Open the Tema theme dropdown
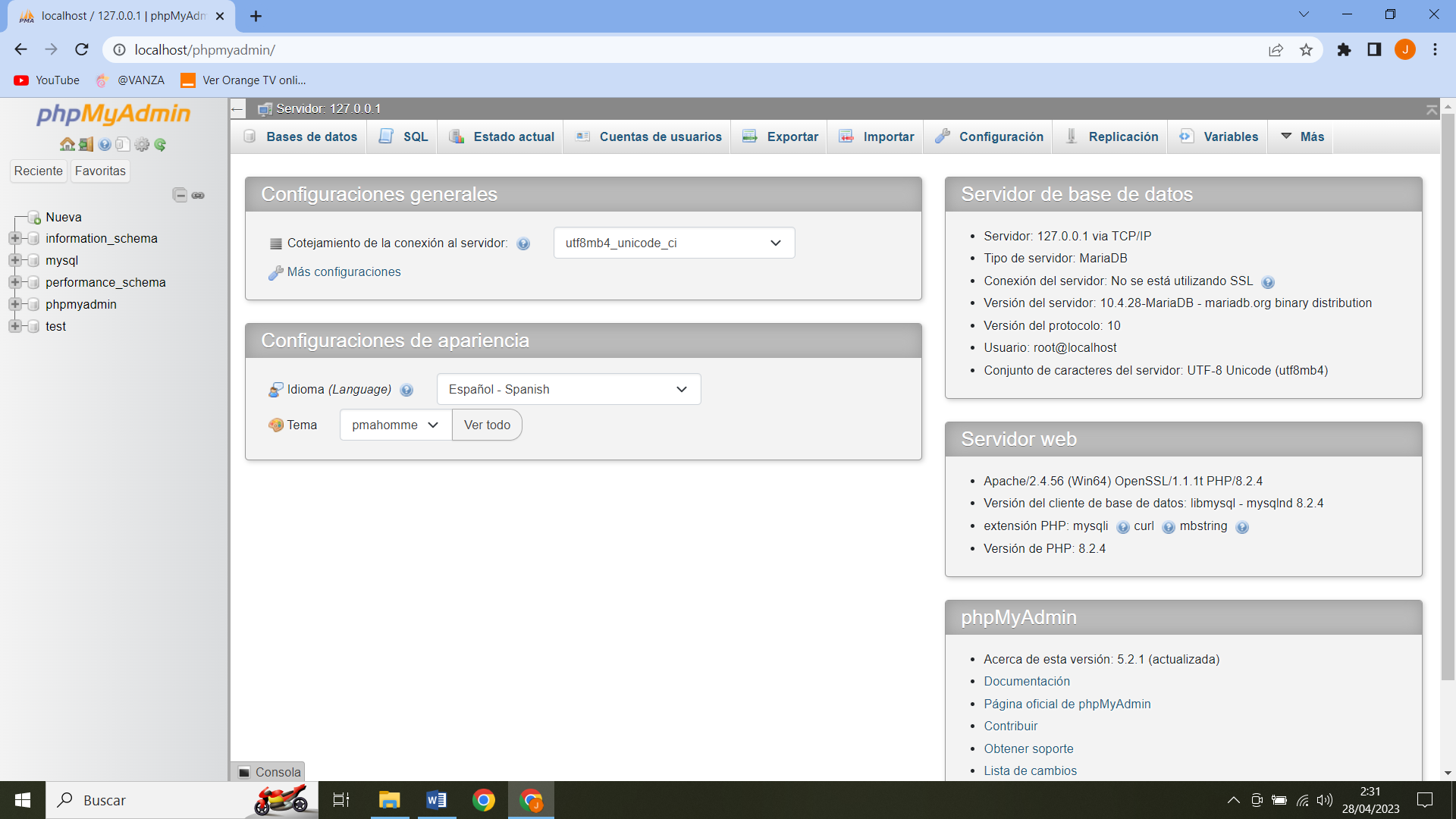This screenshot has width=1456, height=819. (394, 425)
